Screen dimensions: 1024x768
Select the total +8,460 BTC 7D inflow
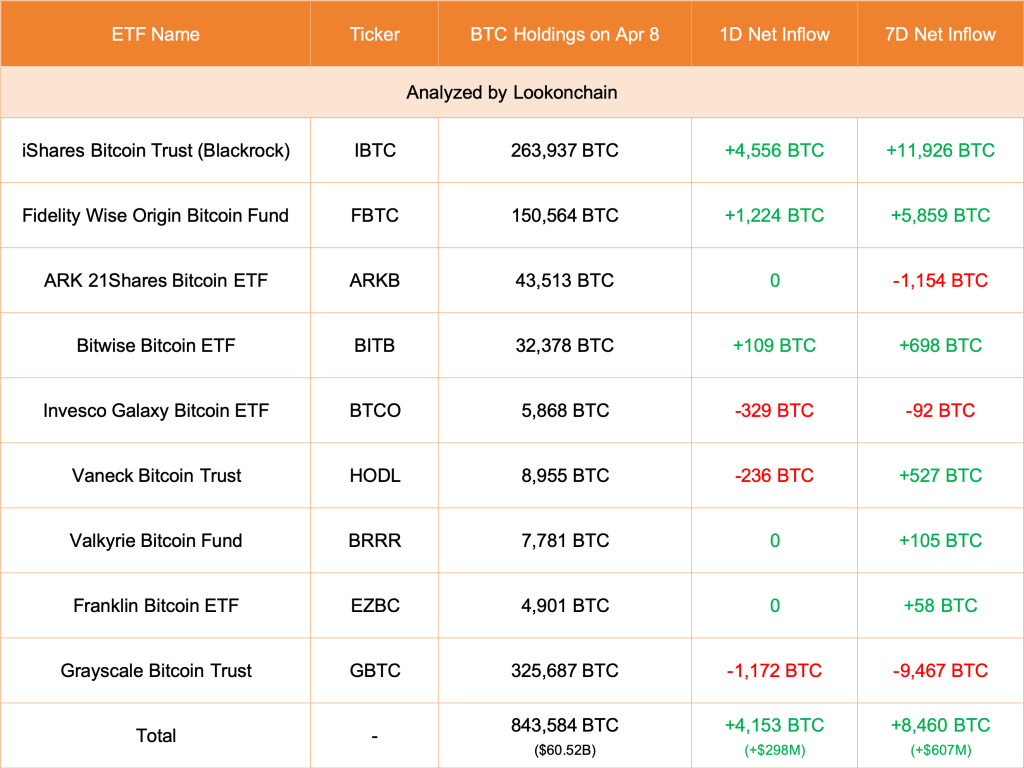pos(940,725)
